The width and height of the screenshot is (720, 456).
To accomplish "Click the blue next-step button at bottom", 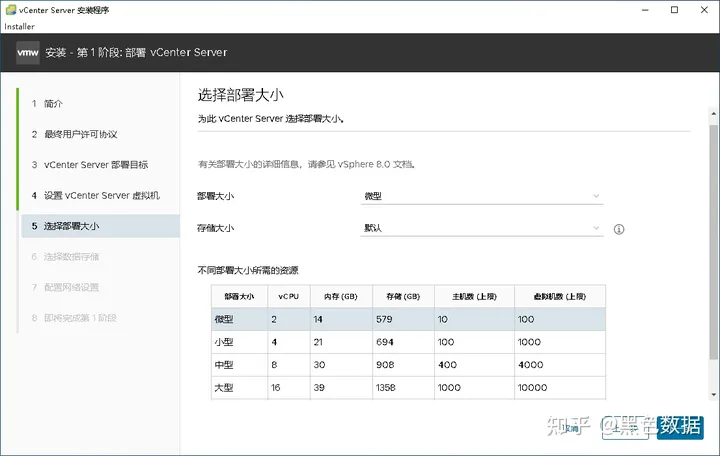I will 680,428.
